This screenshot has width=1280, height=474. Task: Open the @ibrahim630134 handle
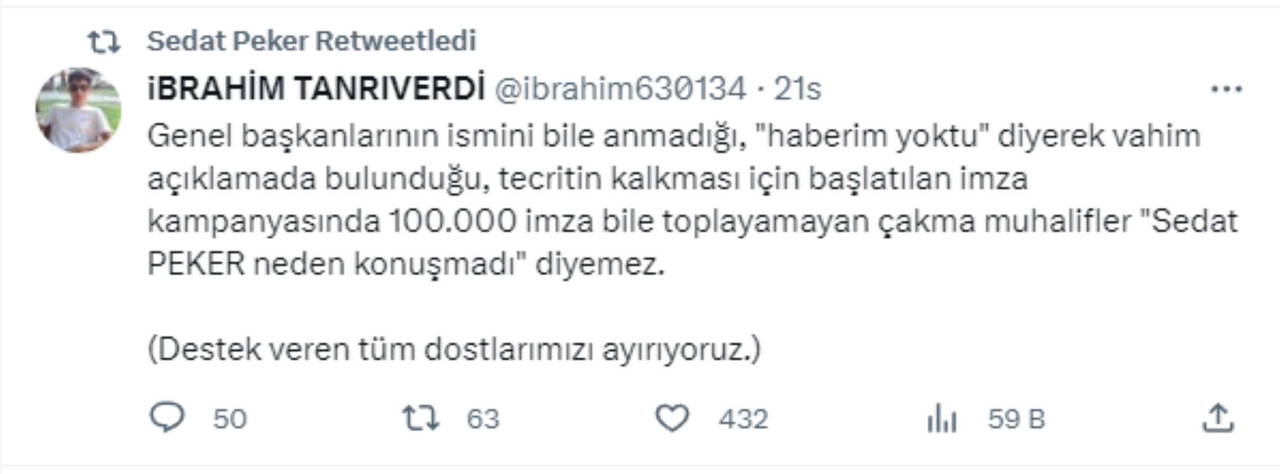point(620,89)
